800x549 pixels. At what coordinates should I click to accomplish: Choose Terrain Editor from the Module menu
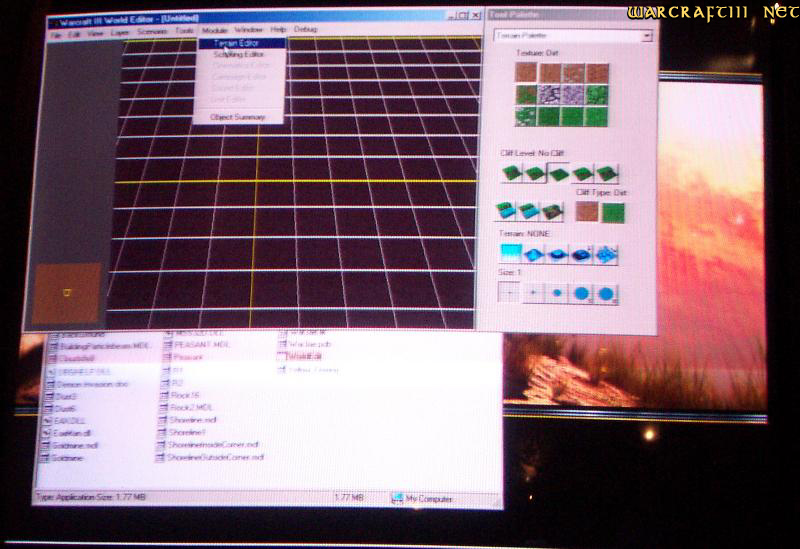(242, 43)
